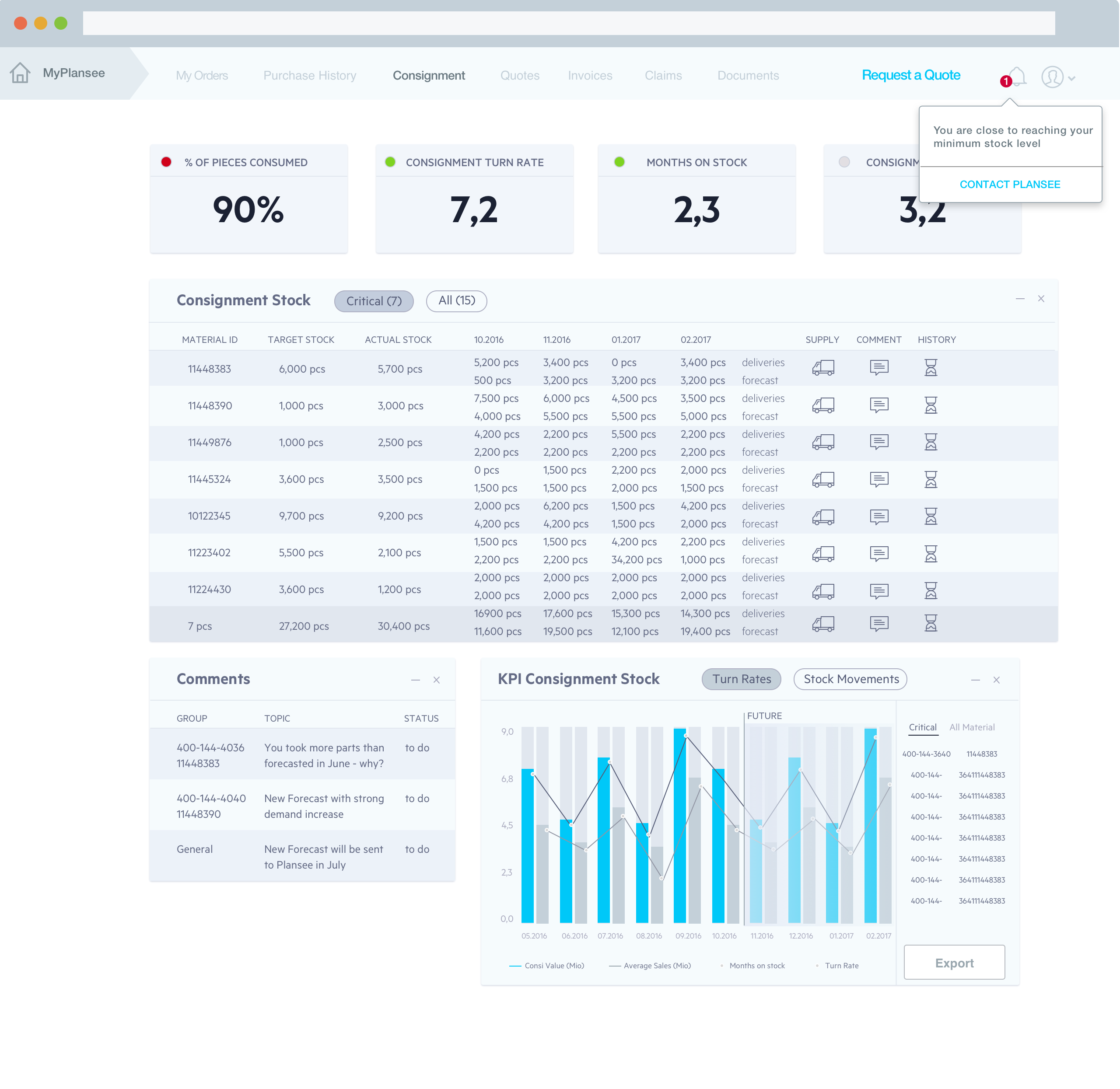Image resolution: width=1120 pixels, height=1089 pixels.
Task: Click the Request a Quote link
Action: tap(910, 75)
